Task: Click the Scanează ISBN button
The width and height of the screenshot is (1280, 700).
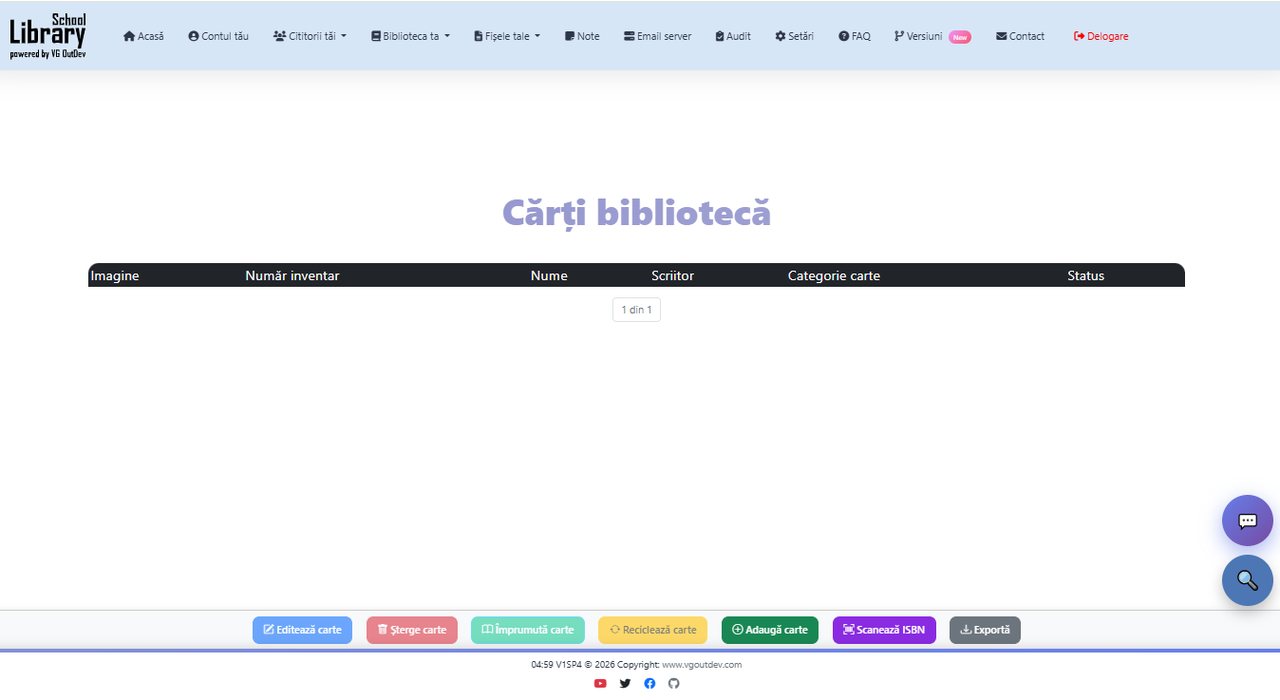Action: click(x=884, y=630)
